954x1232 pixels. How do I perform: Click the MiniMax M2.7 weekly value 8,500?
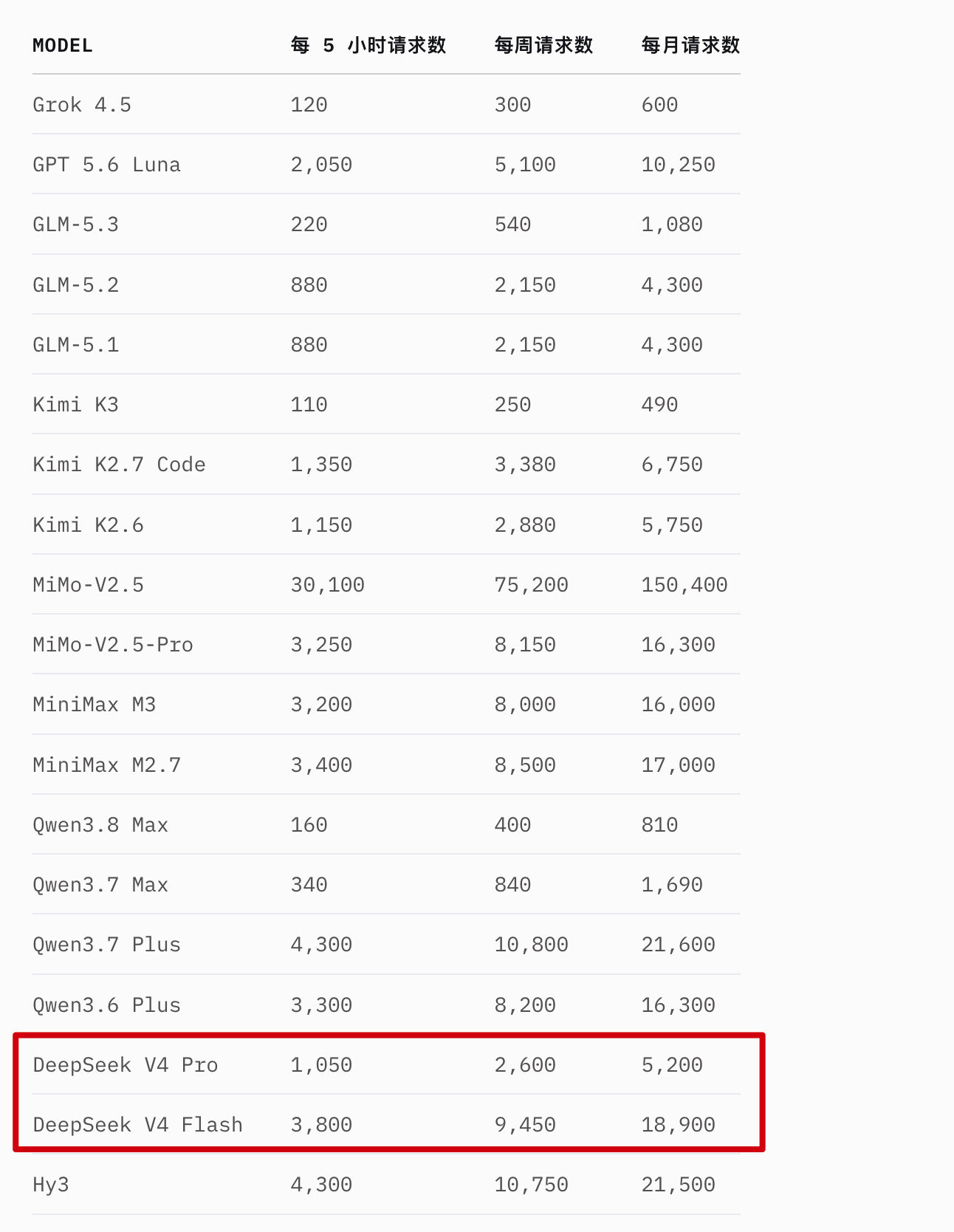525,765
